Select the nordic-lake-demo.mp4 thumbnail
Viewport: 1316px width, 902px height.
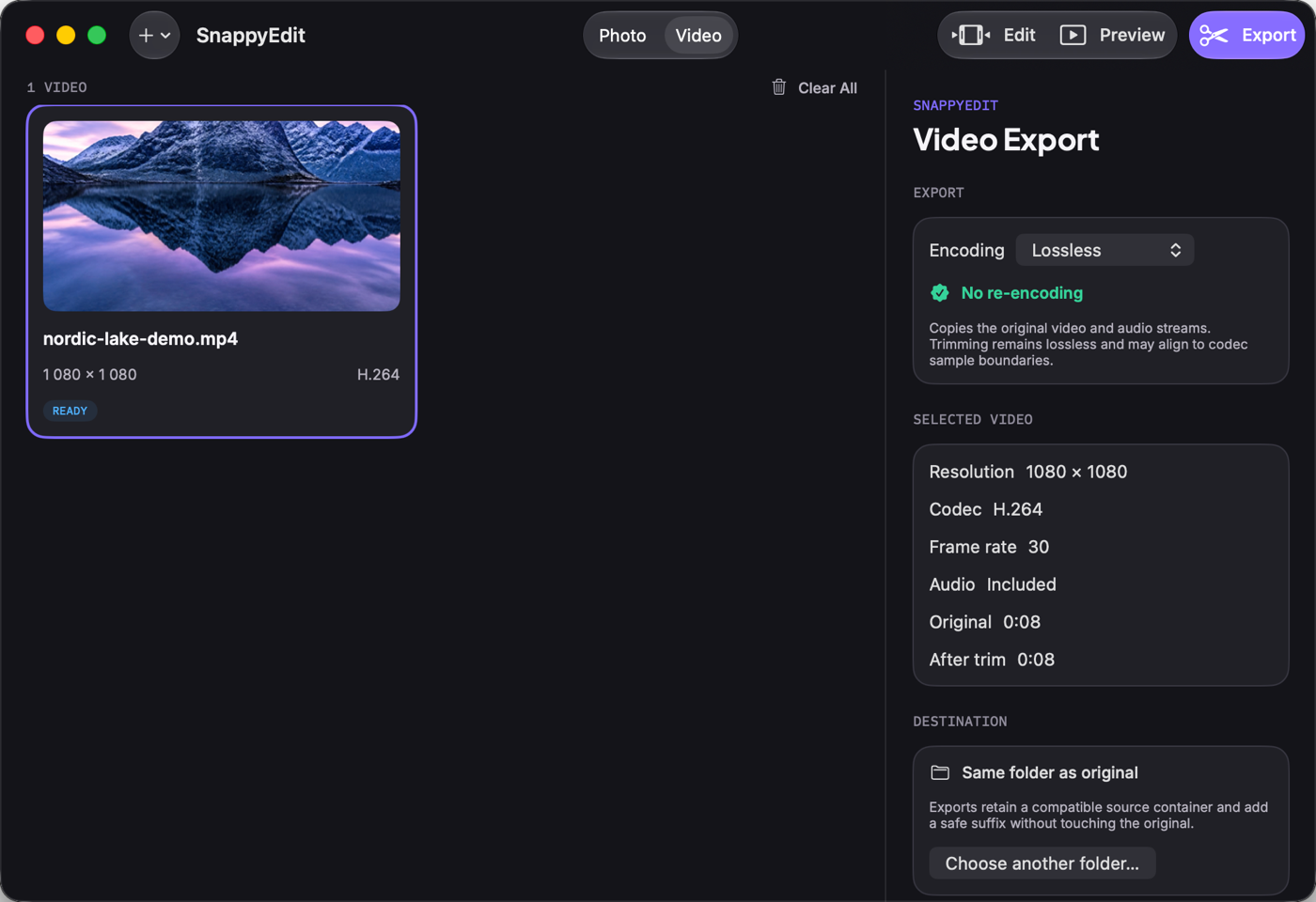[222, 216]
